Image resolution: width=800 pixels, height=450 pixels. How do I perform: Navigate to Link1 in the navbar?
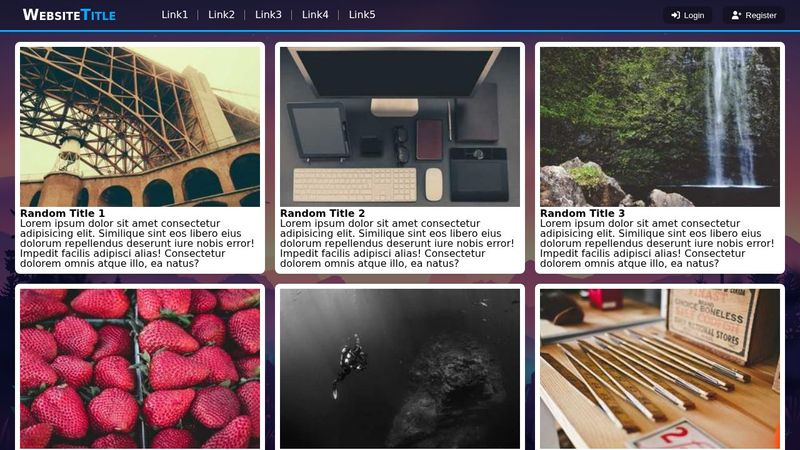(174, 15)
